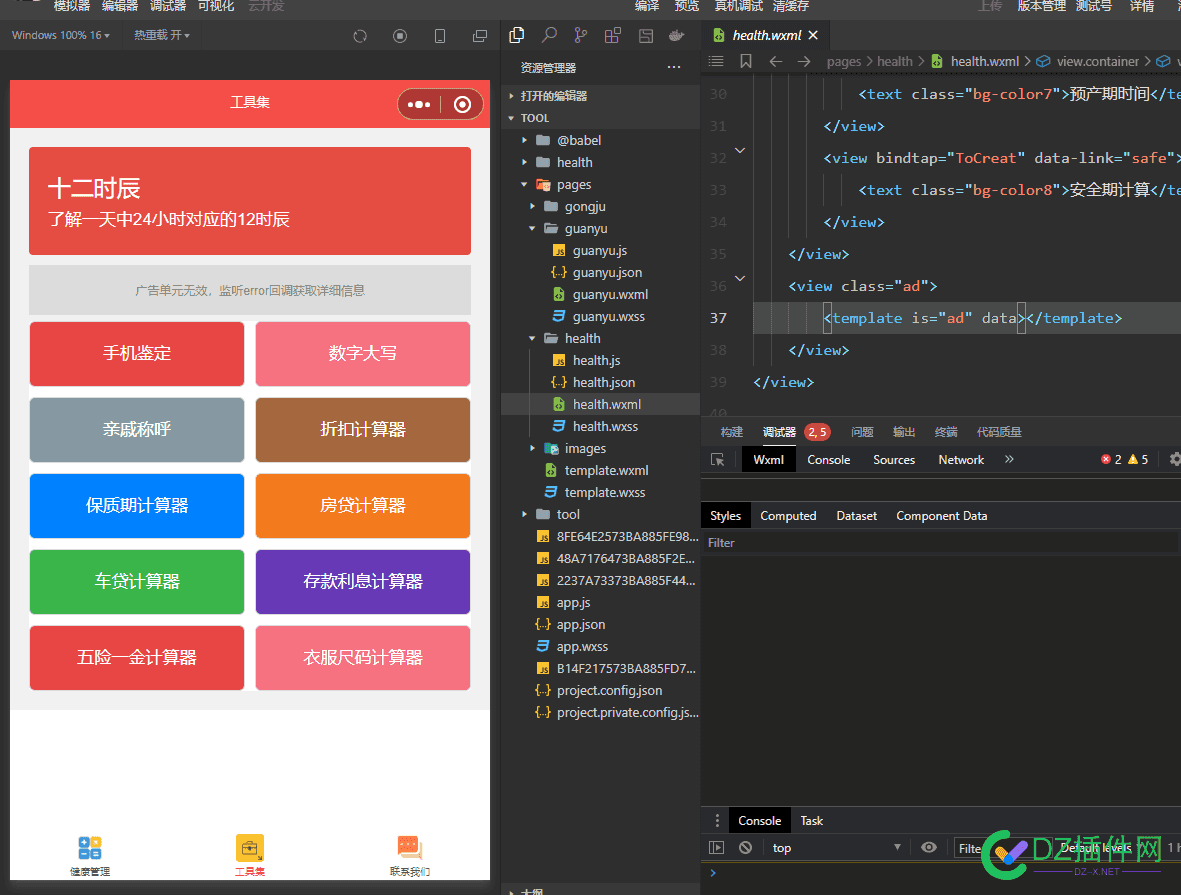The height and width of the screenshot is (895, 1181).
Task: Navigate back with the left arrow
Action: click(x=776, y=62)
